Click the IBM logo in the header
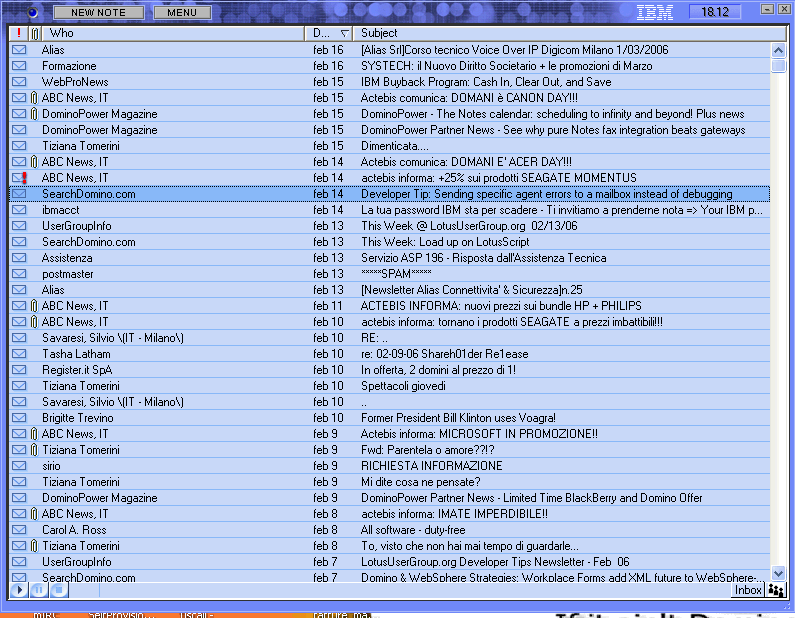The height and width of the screenshot is (618, 795). [655, 12]
